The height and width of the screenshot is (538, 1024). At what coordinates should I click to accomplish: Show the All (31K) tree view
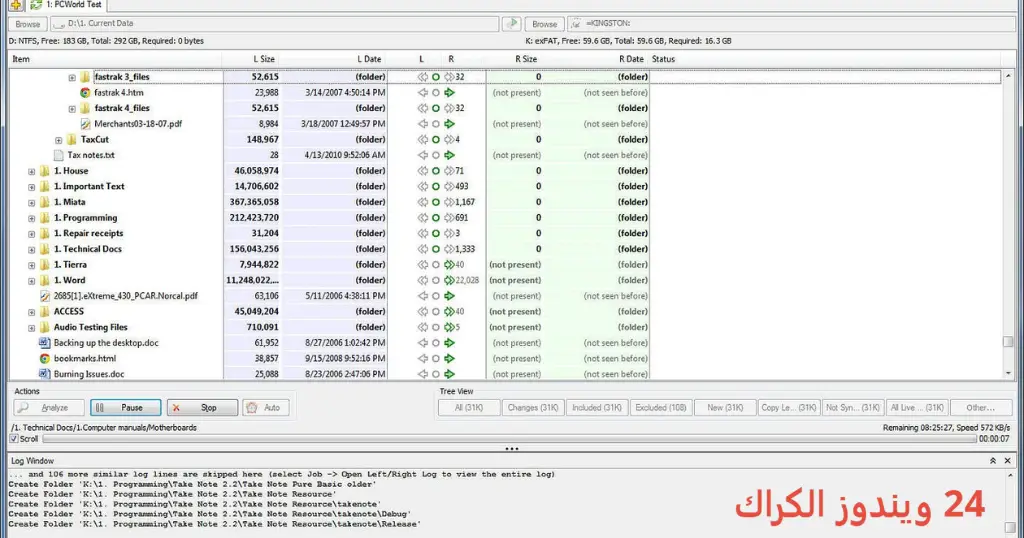coord(469,407)
